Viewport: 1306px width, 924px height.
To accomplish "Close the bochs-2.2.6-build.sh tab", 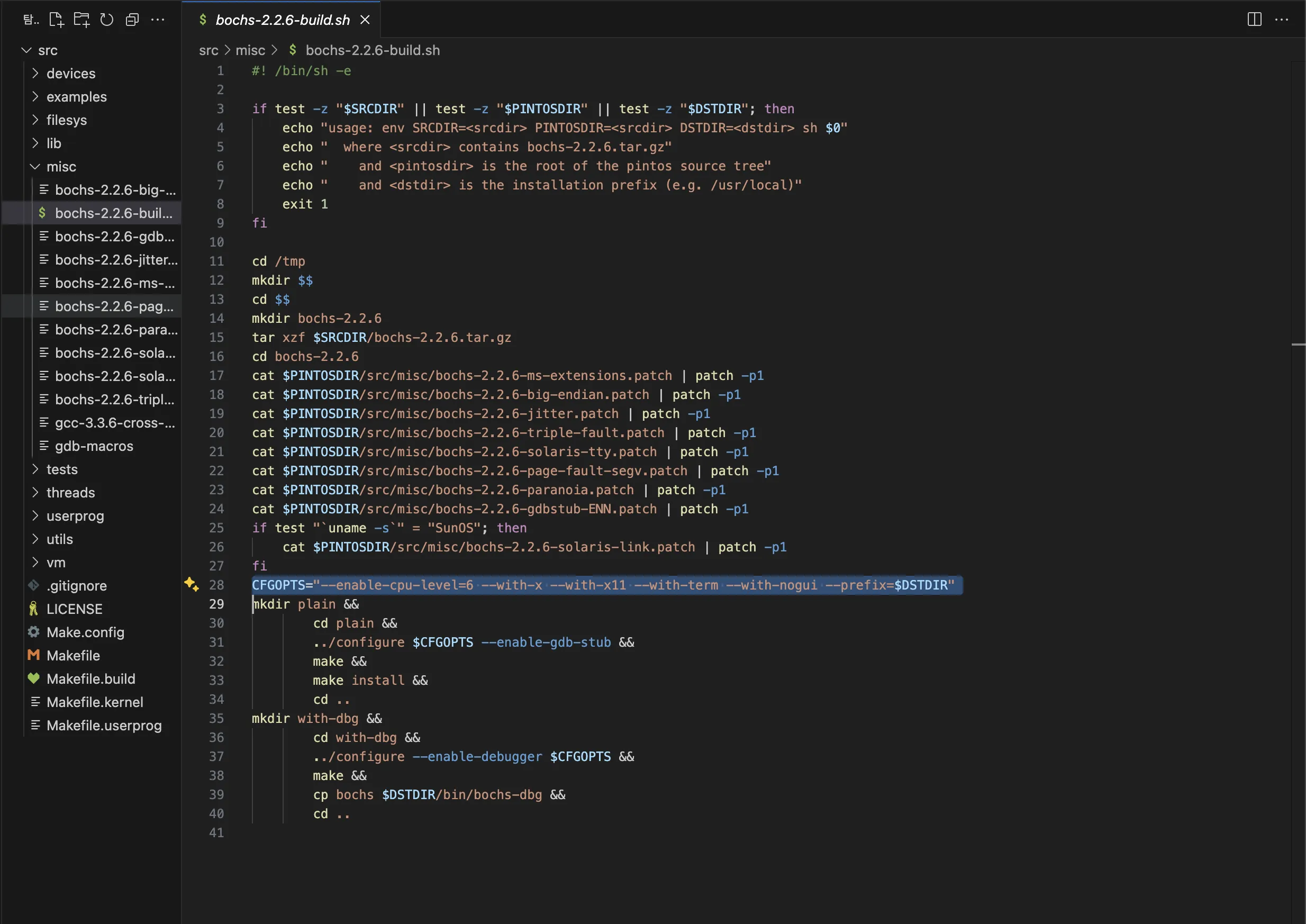I will tap(365, 20).
